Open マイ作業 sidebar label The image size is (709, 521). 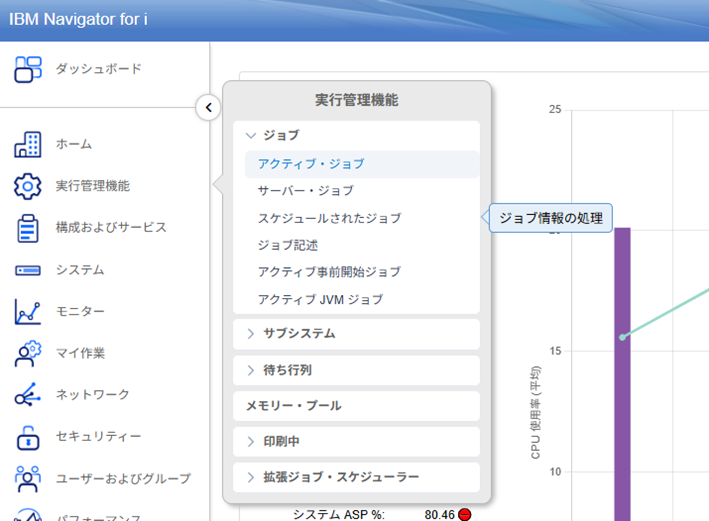pyautogui.click(x=80, y=353)
